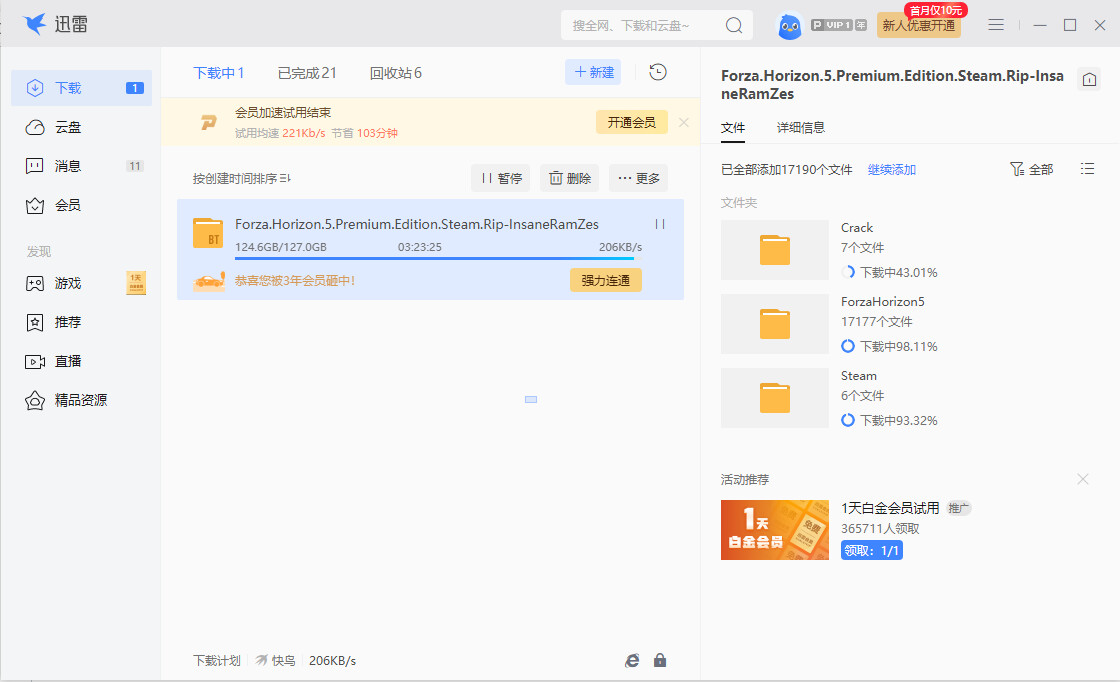Open the 下载 sidebar section
This screenshot has width=1120, height=682.
[81, 88]
